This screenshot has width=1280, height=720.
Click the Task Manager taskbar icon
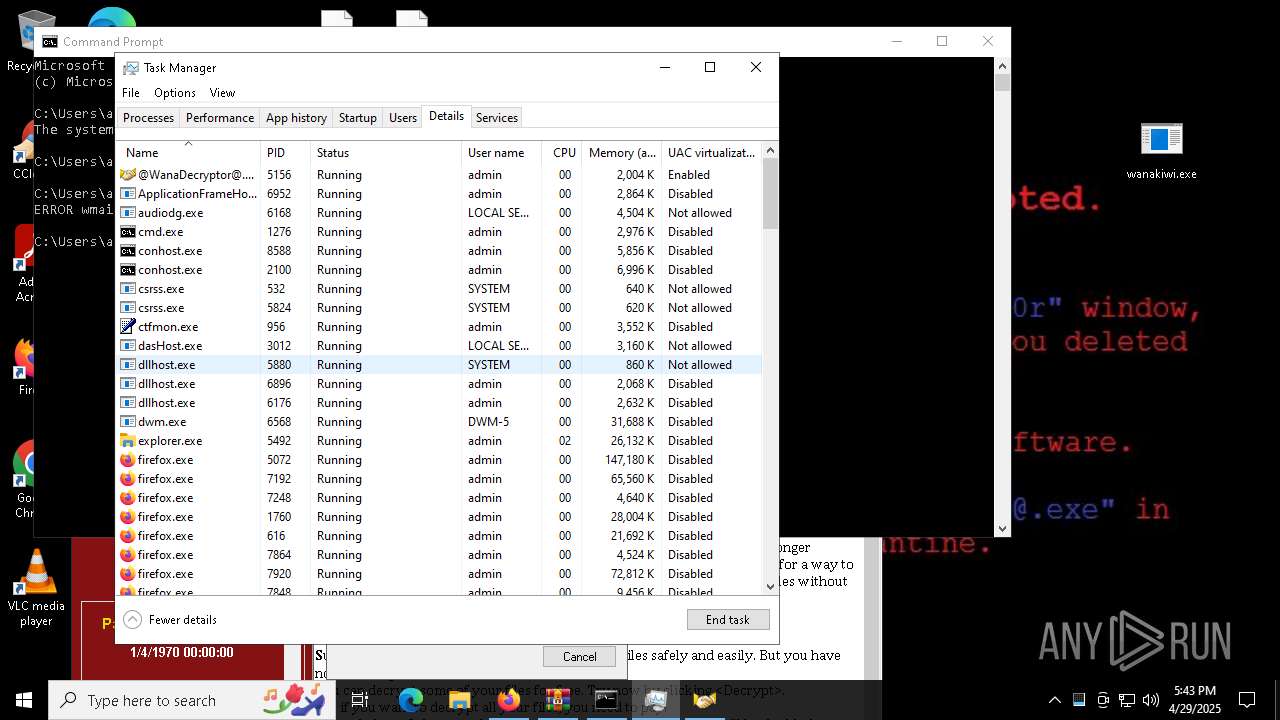tap(655, 700)
